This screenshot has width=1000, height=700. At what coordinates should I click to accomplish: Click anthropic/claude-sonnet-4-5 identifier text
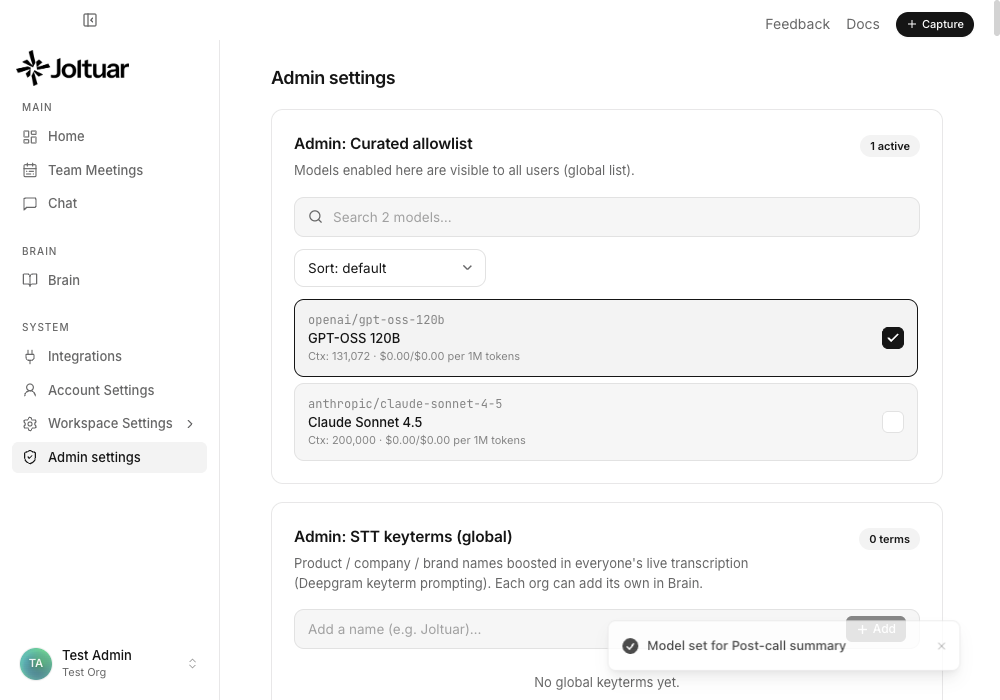coord(405,404)
